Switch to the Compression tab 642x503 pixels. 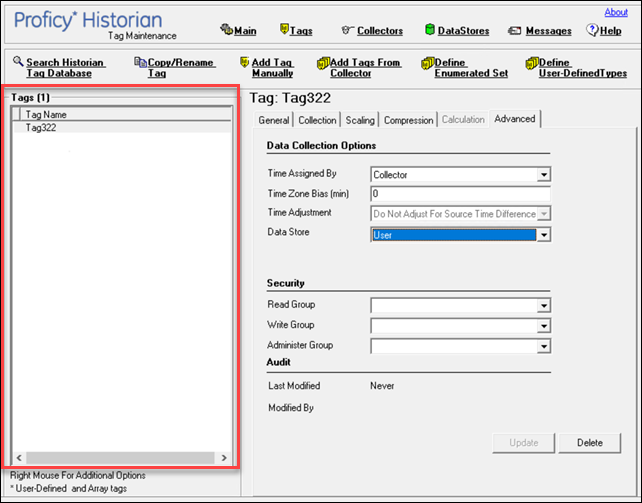408,120
